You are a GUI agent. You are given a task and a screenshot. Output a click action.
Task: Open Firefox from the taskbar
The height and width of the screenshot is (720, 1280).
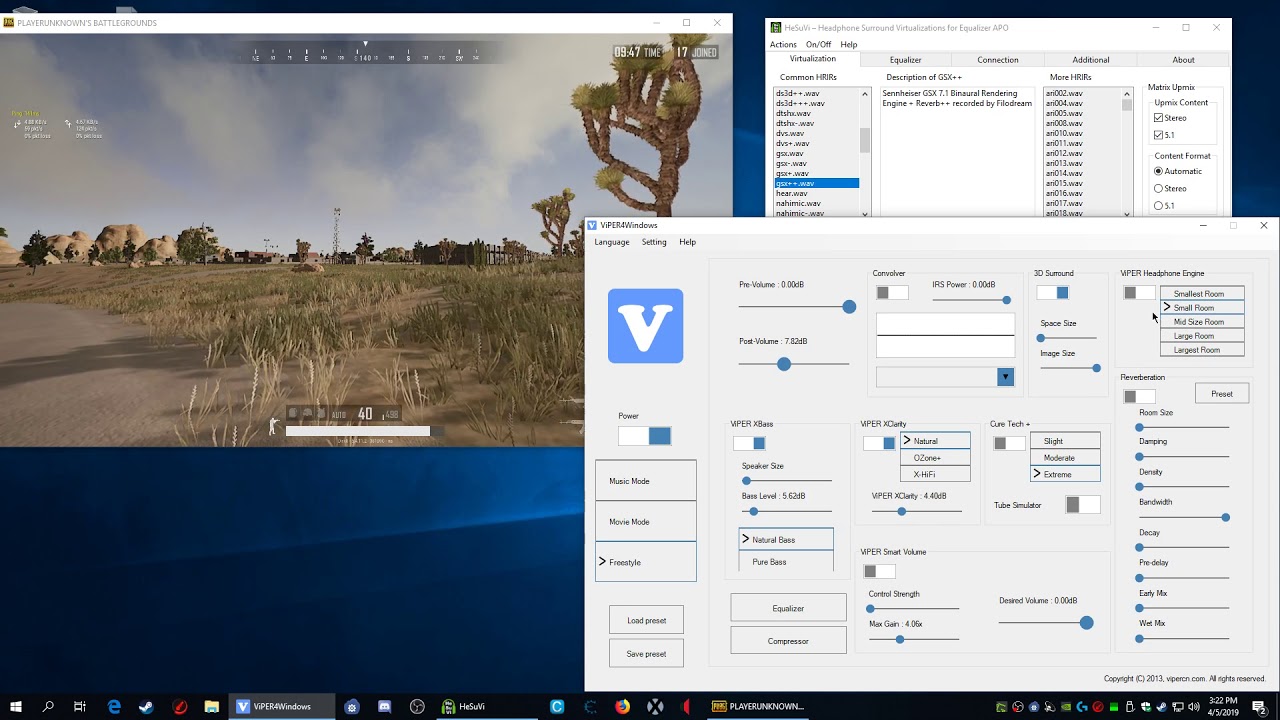pyautogui.click(x=623, y=706)
